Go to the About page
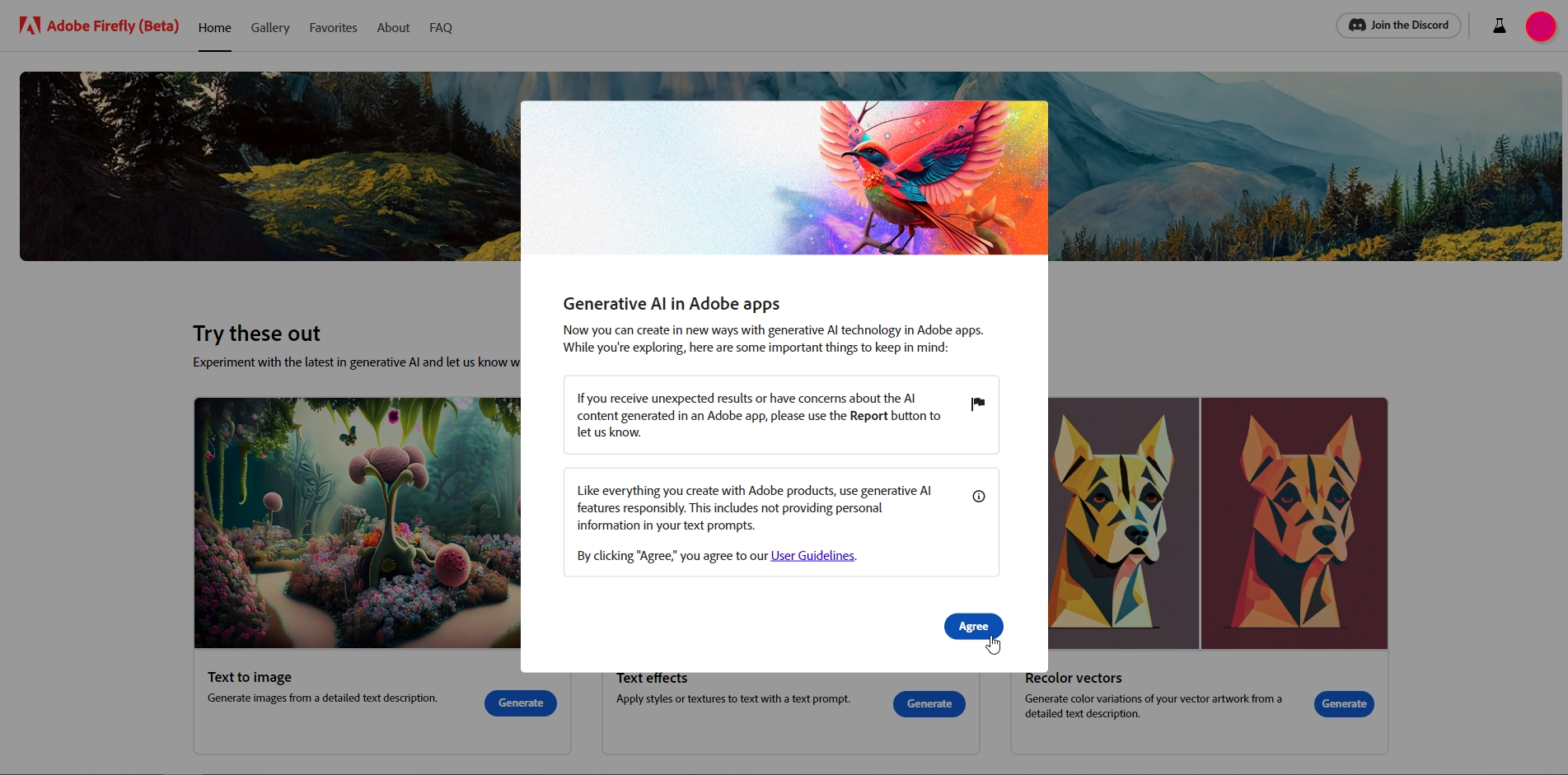 [392, 27]
